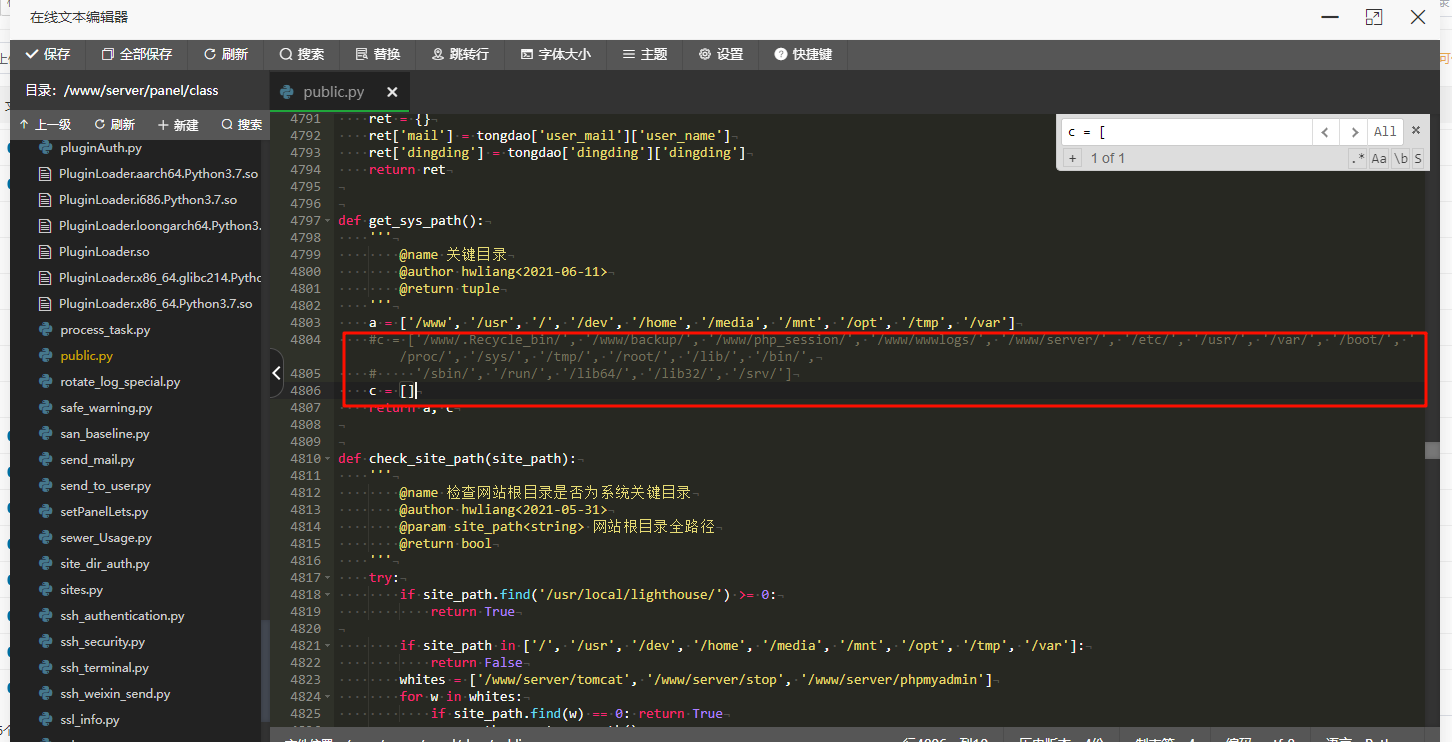Viewport: 1452px width, 742px height.
Task: Click the editor vertical scrollbar thumb
Action: 1432,451
